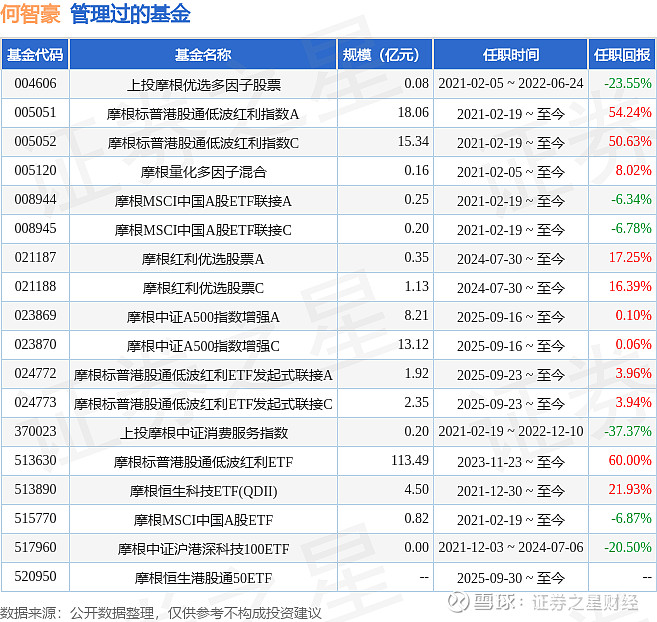The height and width of the screenshot is (622, 657).
Task: Click the 何智豪 name in title
Action: pyautogui.click(x=31, y=14)
